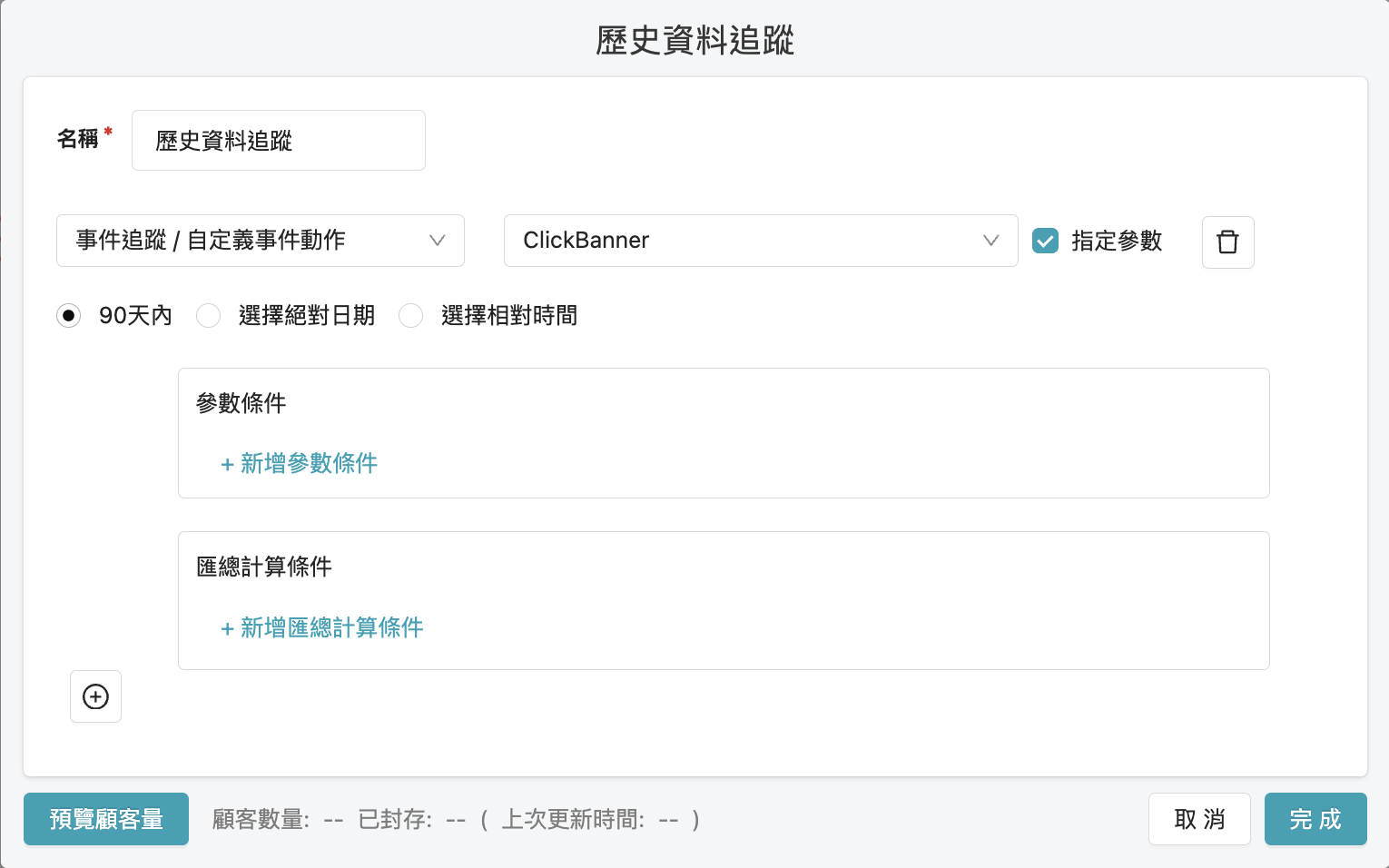
Task: Add a new 匯總計算條件 aggregate condition
Action: (321, 627)
